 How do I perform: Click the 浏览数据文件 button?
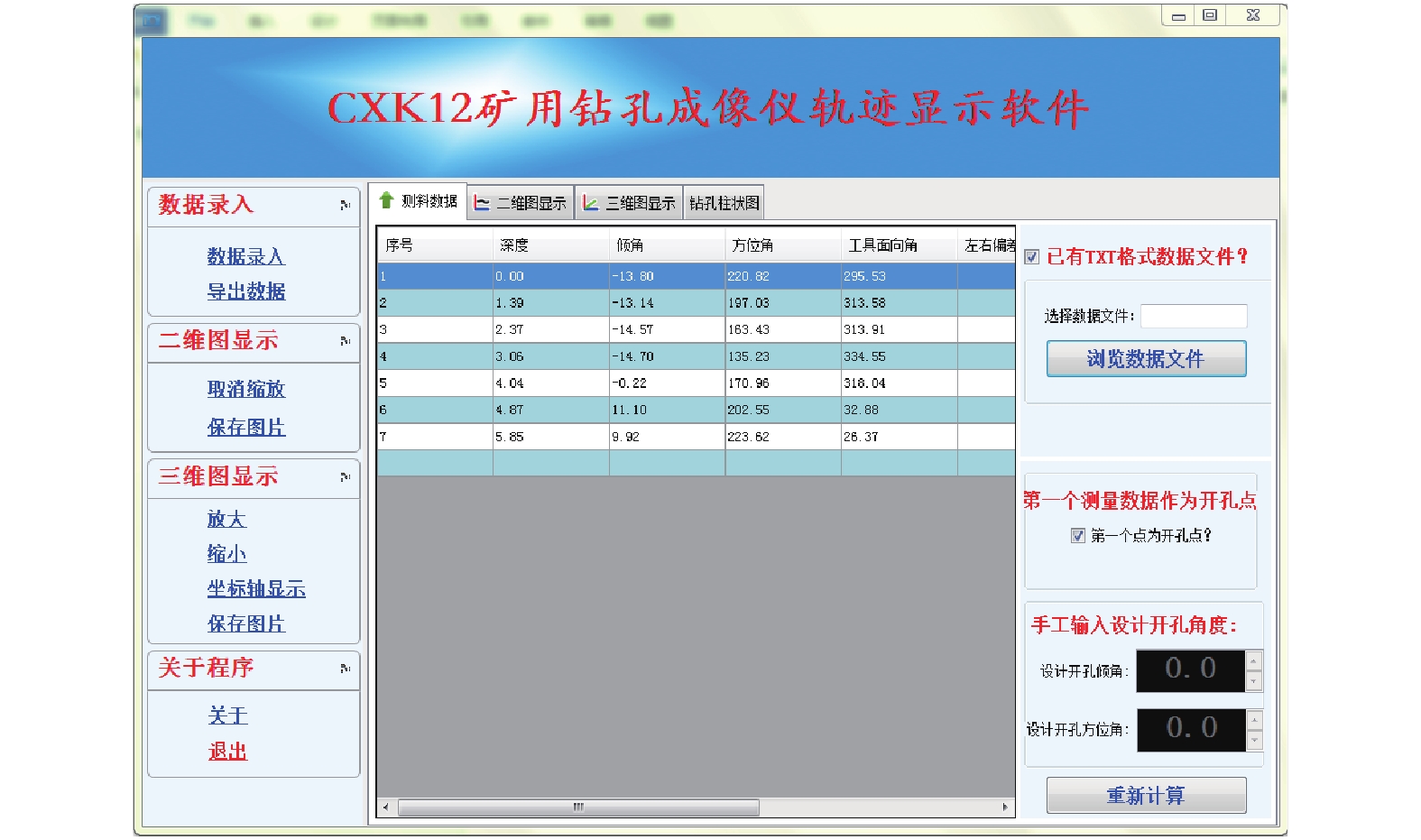tap(1146, 359)
